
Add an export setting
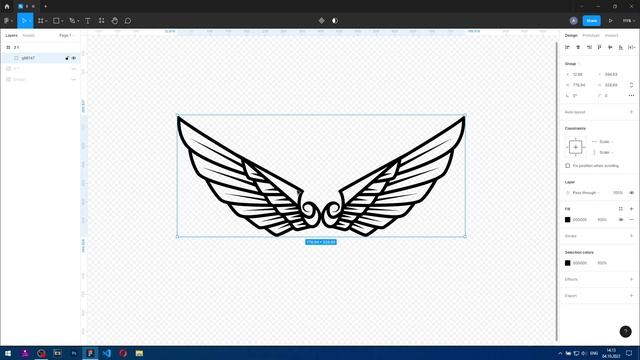pos(631,296)
